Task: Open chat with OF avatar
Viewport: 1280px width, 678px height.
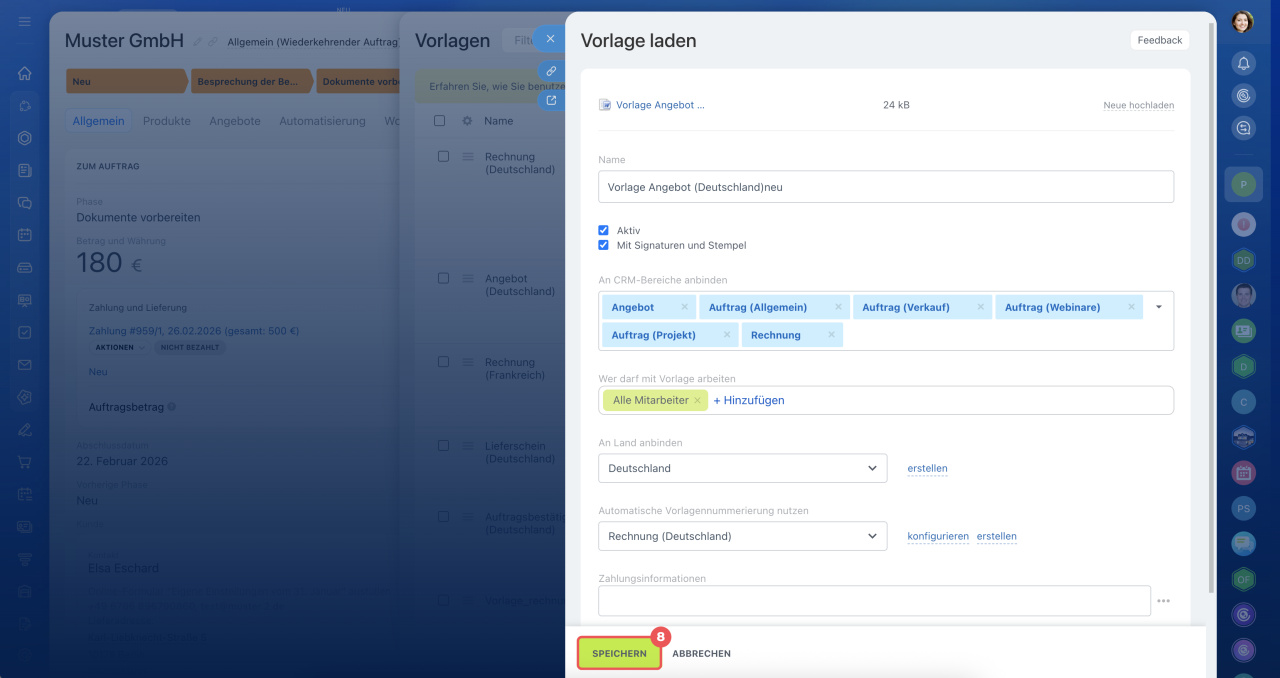Action: (x=1243, y=578)
